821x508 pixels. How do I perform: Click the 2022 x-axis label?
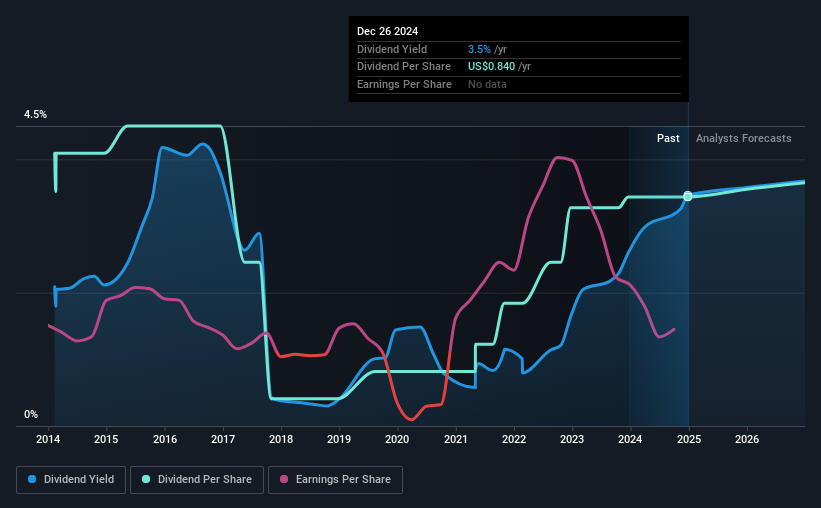coord(514,439)
